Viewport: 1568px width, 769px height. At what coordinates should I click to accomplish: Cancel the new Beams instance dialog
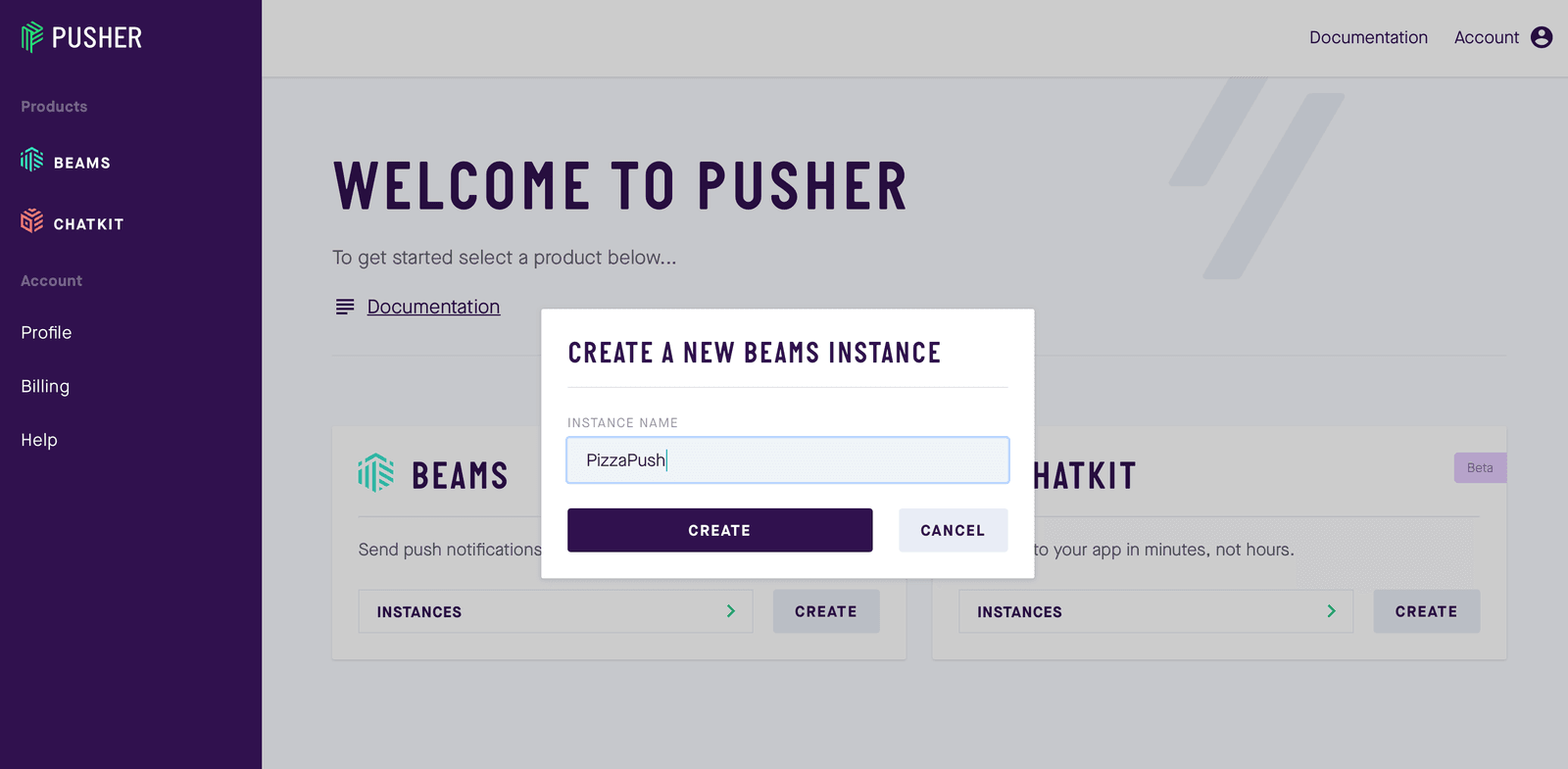(x=953, y=530)
